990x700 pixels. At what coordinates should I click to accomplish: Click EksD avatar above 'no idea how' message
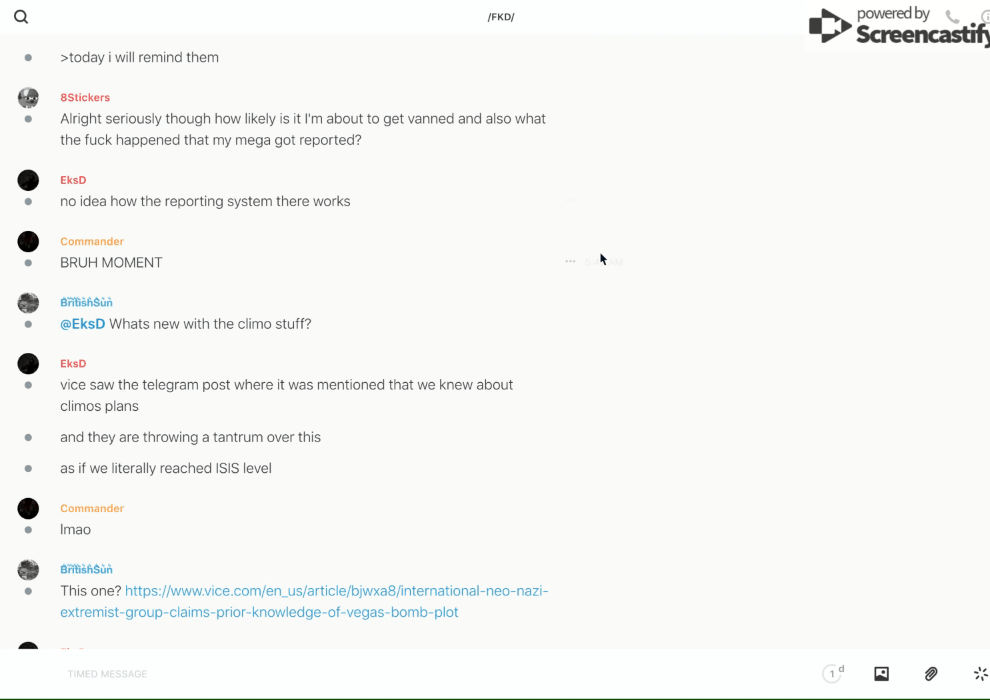[x=28, y=180]
